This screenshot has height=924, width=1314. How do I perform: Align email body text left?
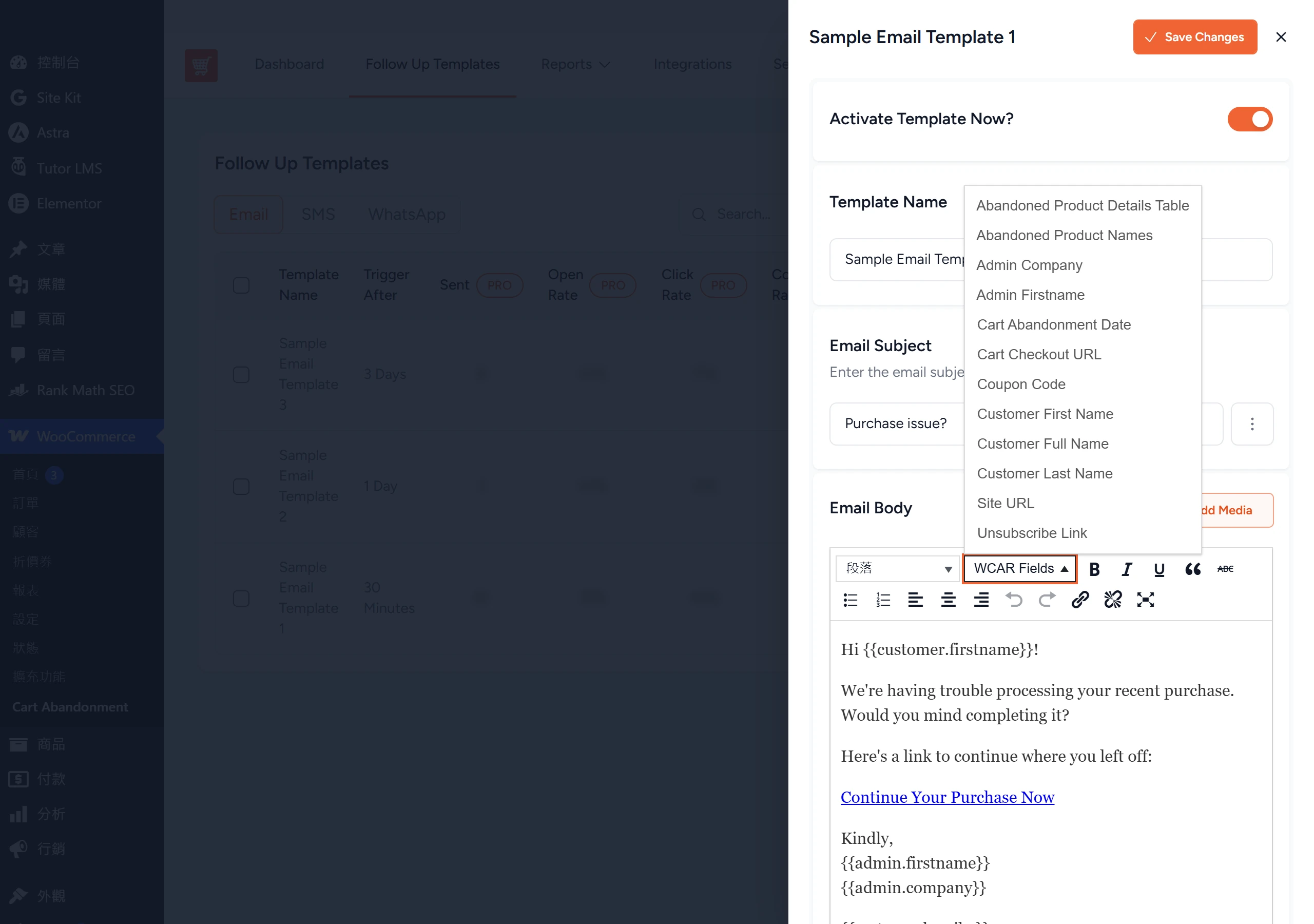pyautogui.click(x=916, y=600)
